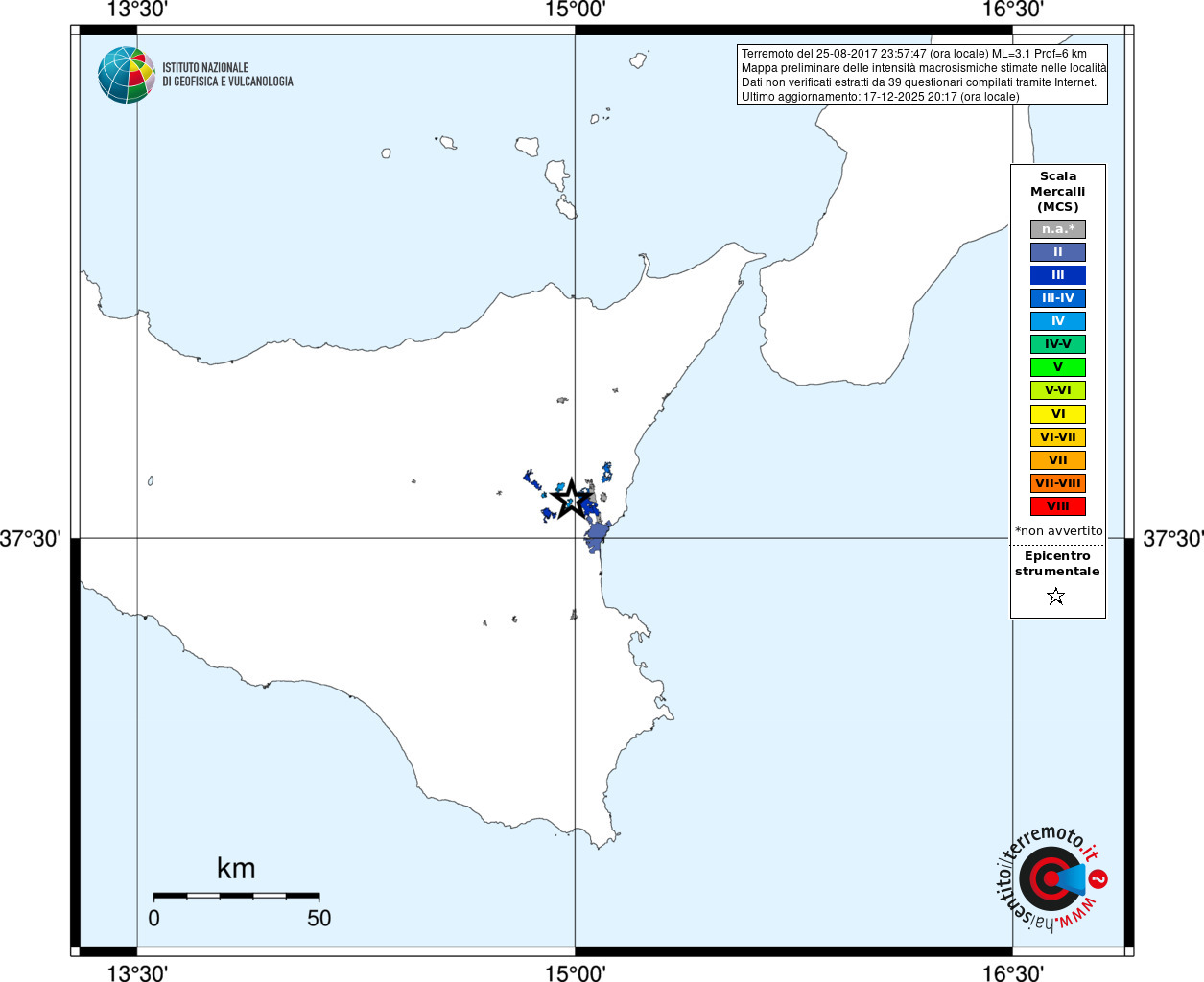Select the VI-VII intensity legend swatch

click(1058, 437)
